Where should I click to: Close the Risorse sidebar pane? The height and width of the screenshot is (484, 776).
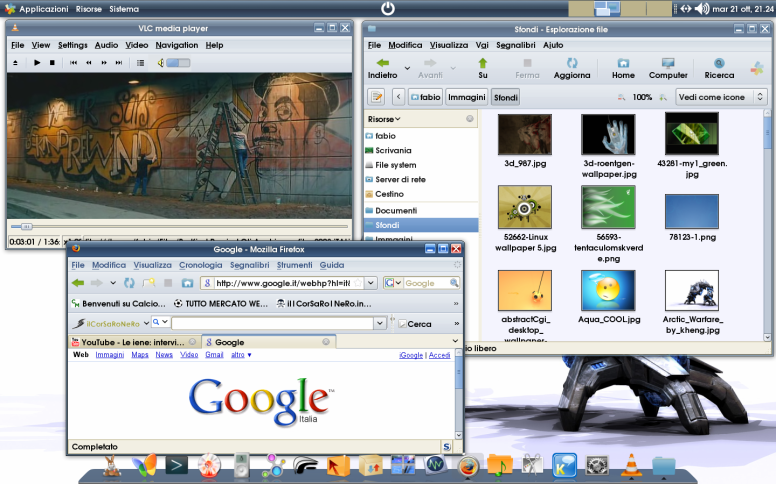(470, 119)
